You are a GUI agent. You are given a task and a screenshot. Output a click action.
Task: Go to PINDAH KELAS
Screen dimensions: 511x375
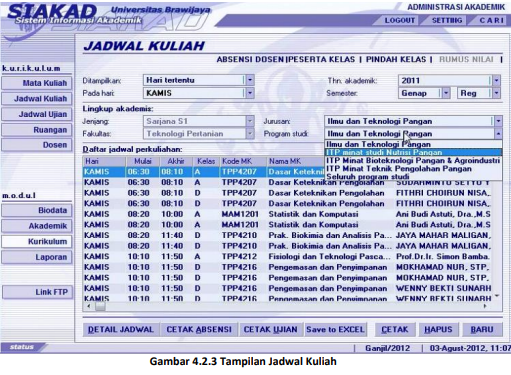[x=396, y=60]
